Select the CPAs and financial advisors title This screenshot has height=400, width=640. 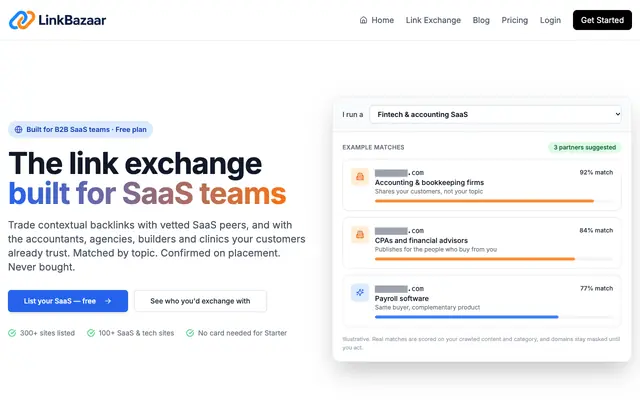[421, 240]
